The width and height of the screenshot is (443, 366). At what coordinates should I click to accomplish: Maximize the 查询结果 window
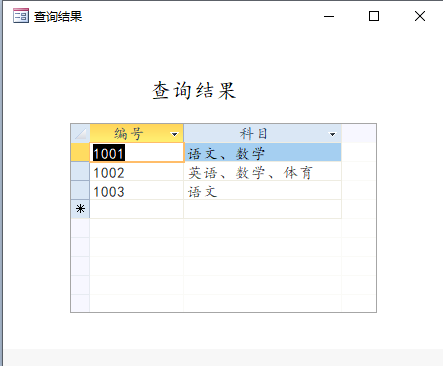point(374,16)
